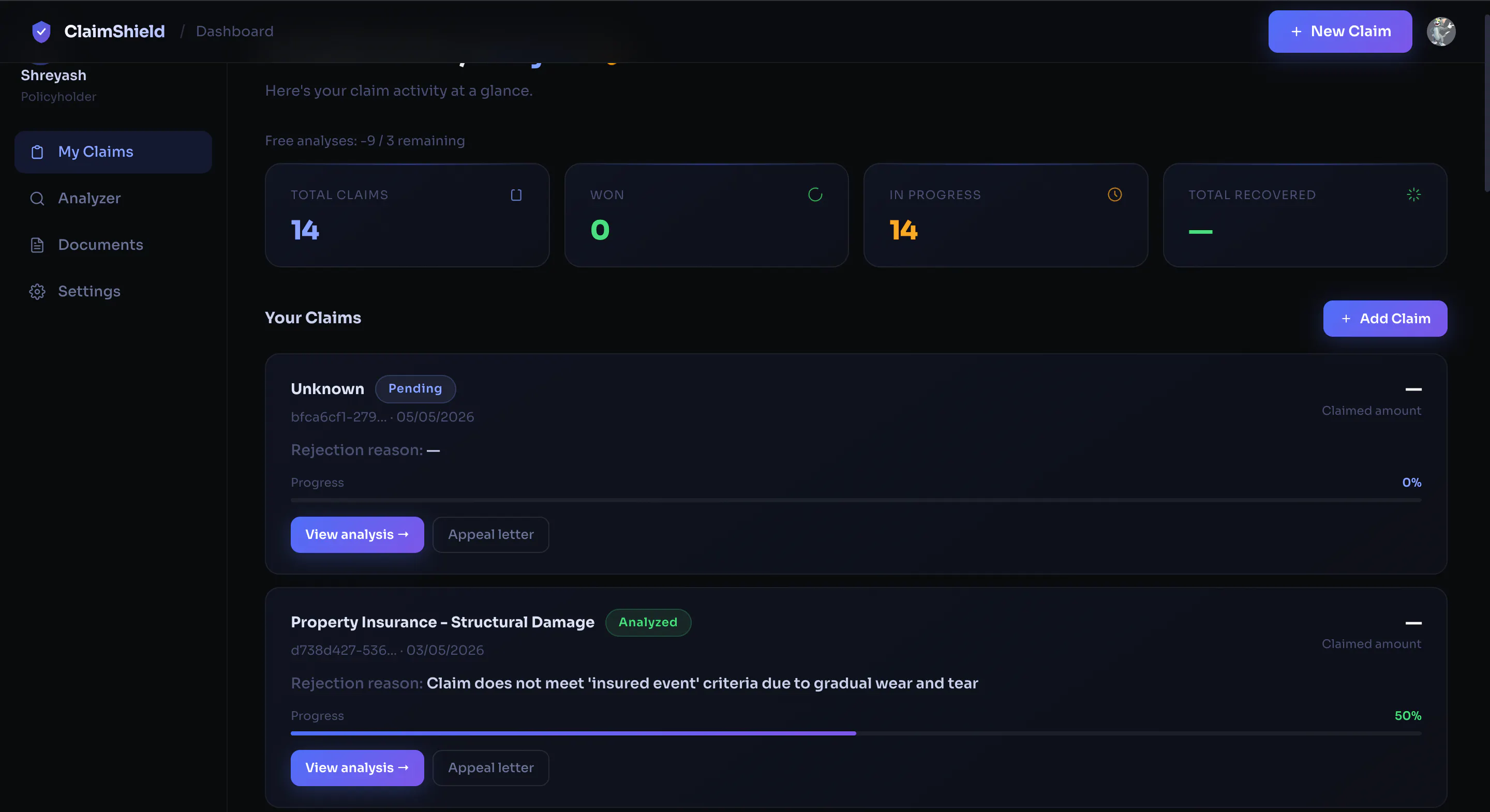Open My Claims in the sidebar
The image size is (1490, 812).
113,152
